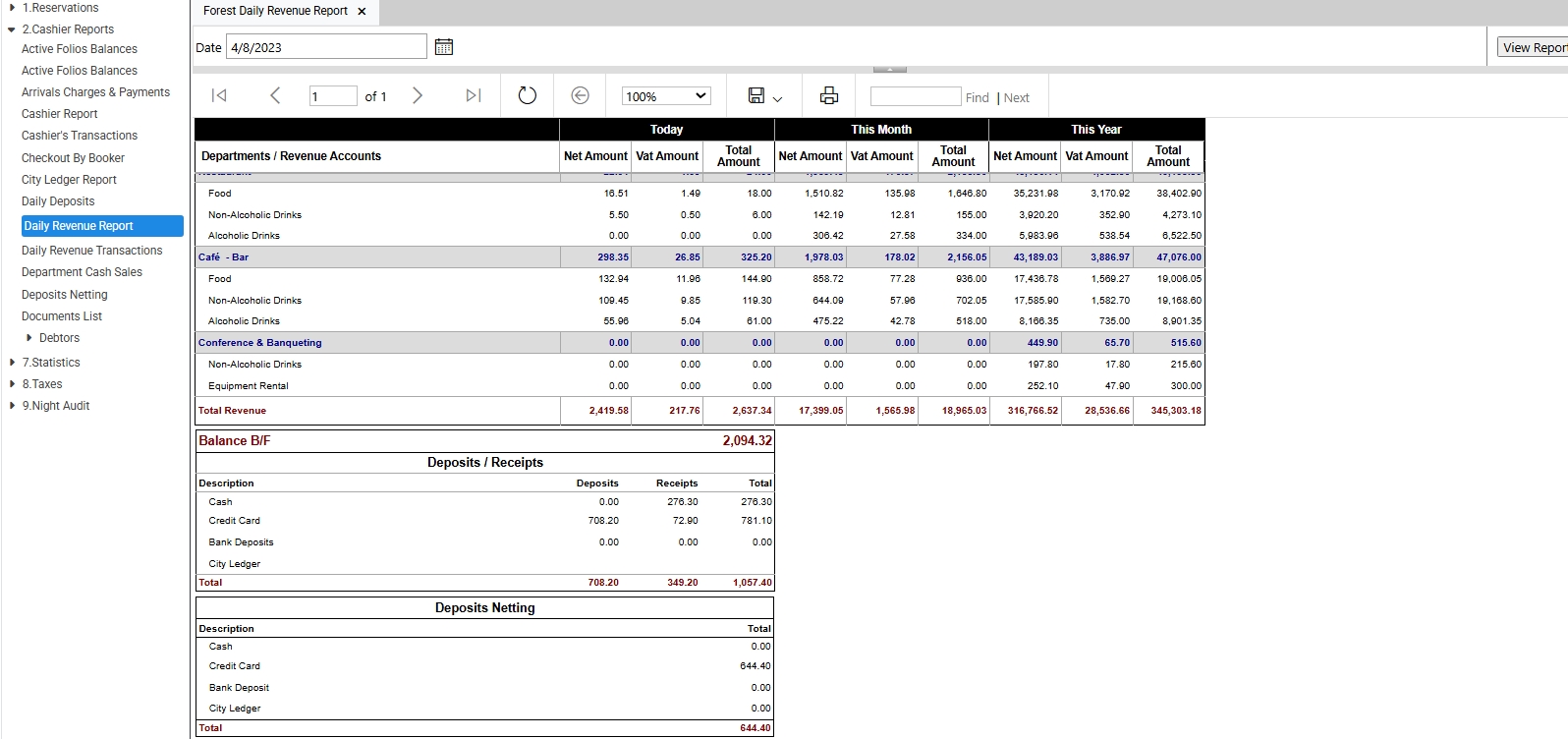Click the back to parent report icon
Viewport: 1568px width, 739px height.
point(581,95)
